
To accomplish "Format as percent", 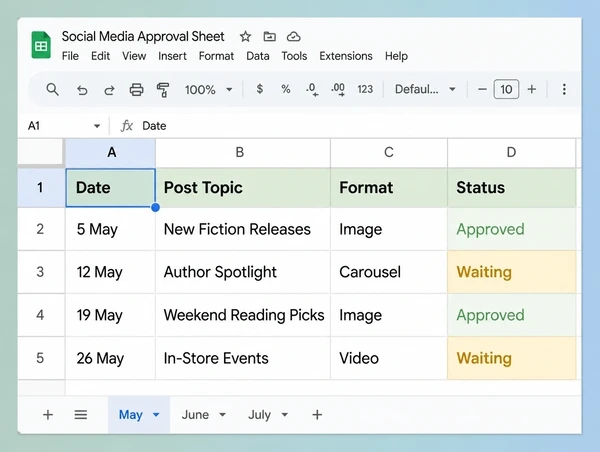I will [x=285, y=89].
